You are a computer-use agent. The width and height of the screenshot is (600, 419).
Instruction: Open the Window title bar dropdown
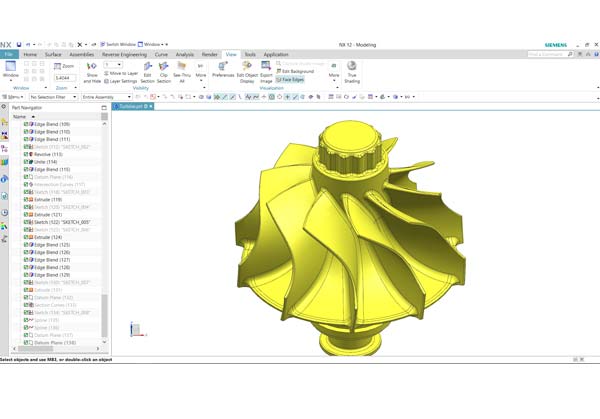click(153, 44)
